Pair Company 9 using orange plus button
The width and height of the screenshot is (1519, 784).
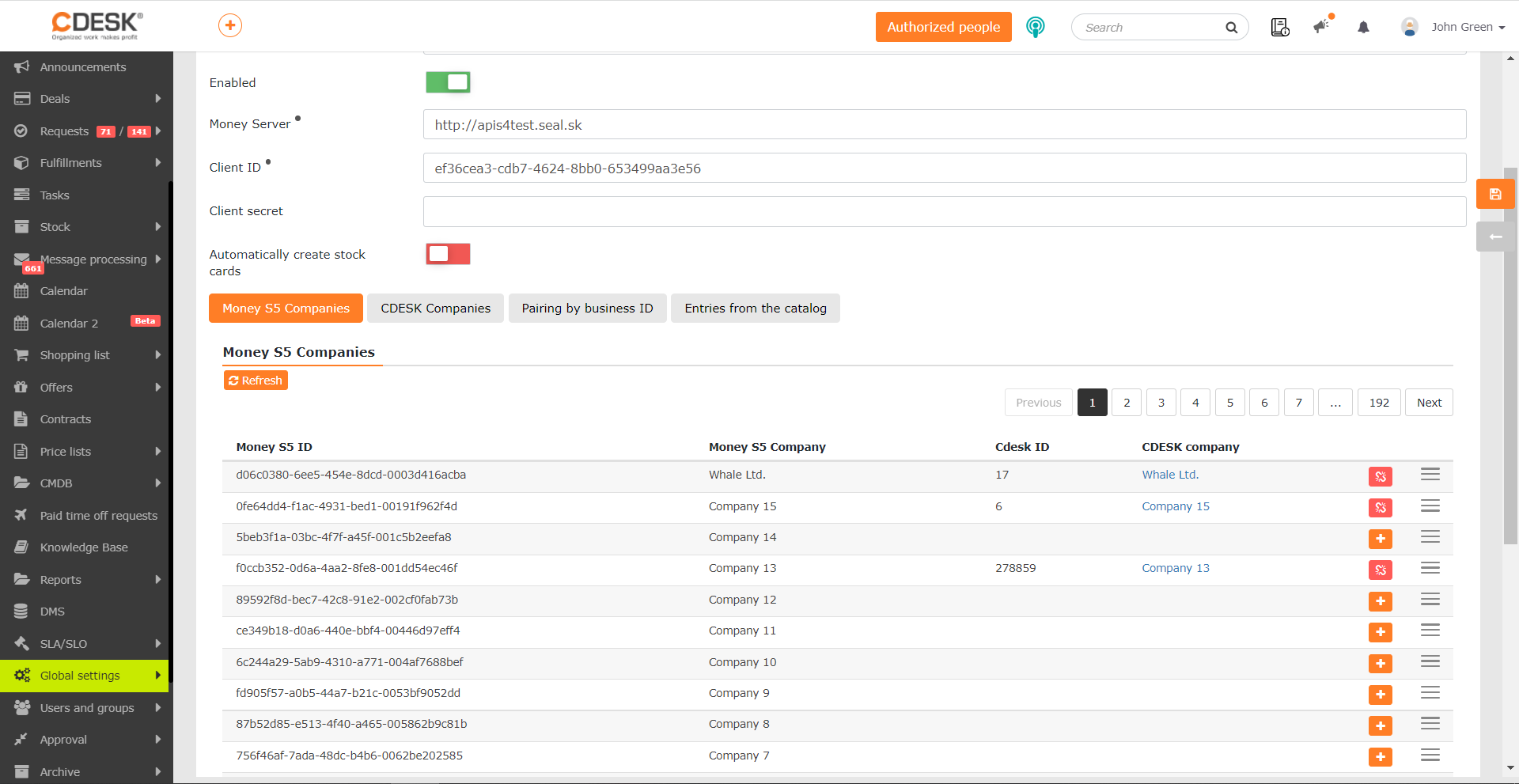(x=1381, y=695)
